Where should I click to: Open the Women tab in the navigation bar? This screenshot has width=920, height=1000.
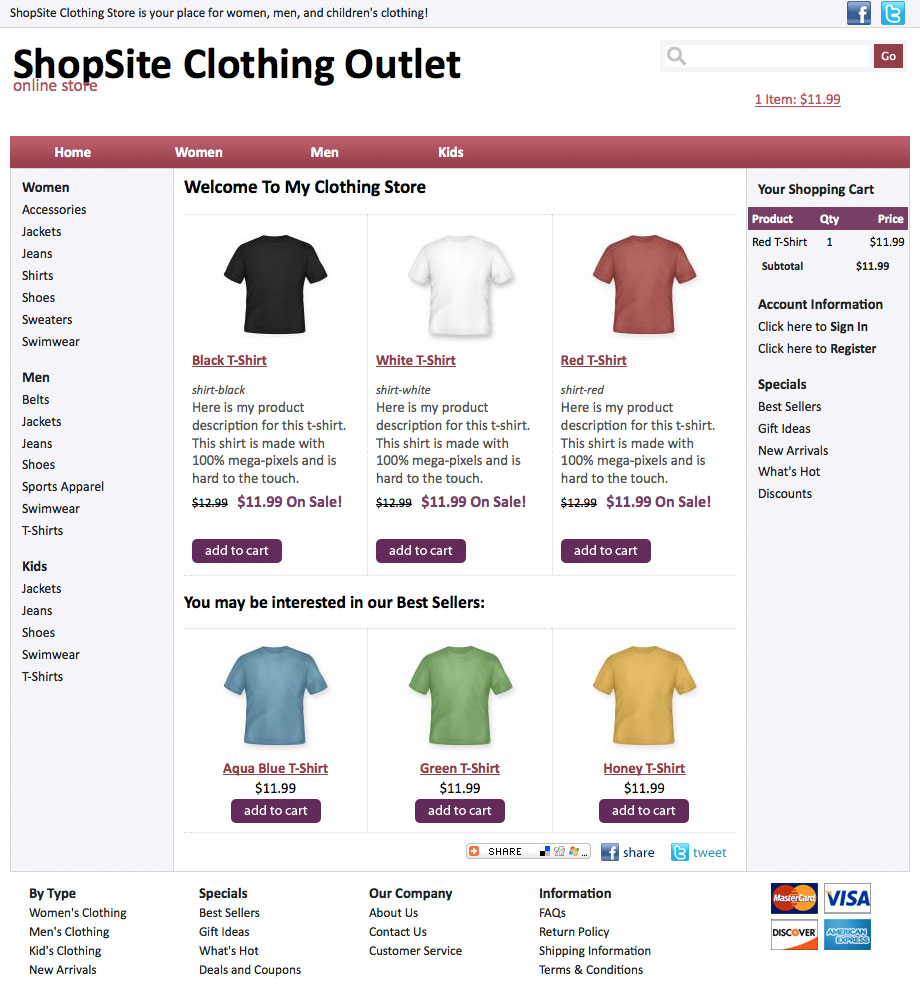coord(198,152)
